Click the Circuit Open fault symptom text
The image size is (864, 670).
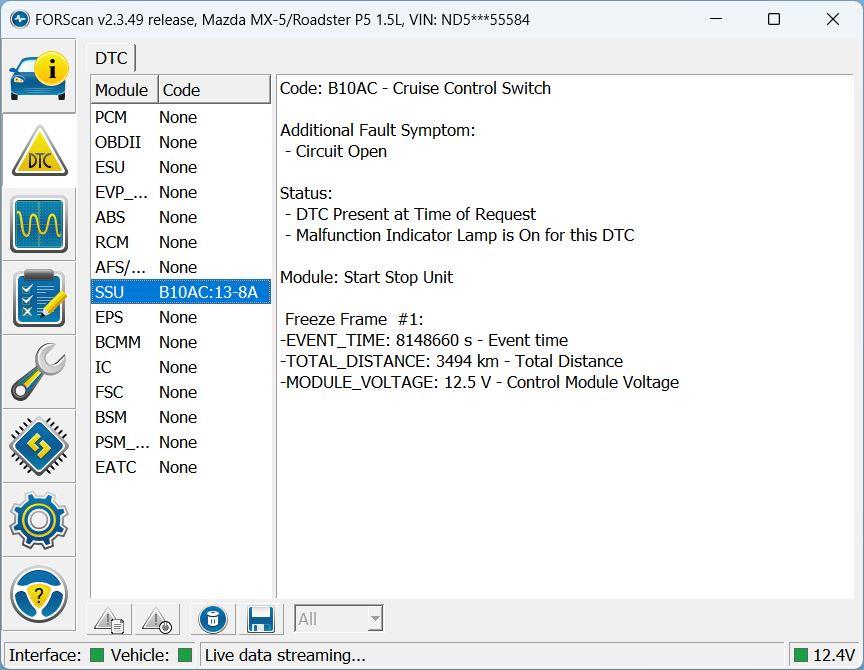(x=341, y=151)
